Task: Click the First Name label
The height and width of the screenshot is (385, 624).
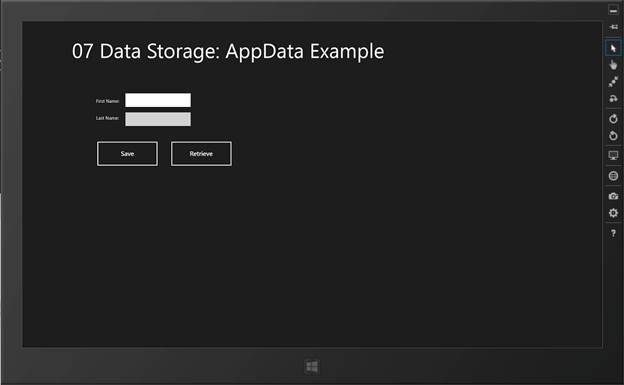Action: coord(107,101)
